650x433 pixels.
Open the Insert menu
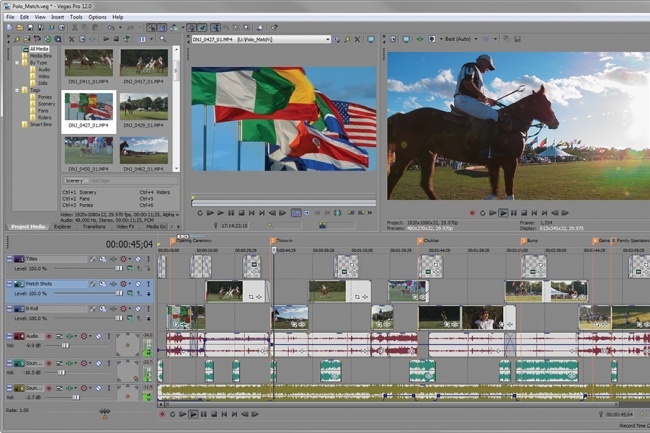[57, 17]
